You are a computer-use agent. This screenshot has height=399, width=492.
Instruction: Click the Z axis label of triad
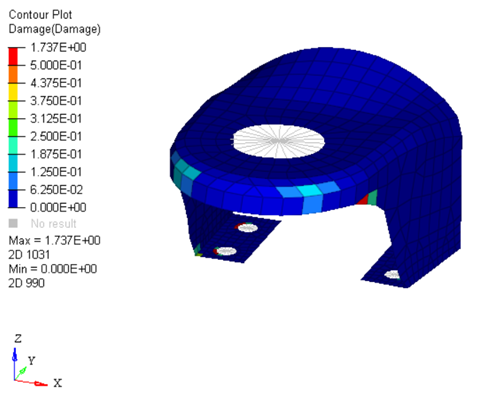[18, 339]
